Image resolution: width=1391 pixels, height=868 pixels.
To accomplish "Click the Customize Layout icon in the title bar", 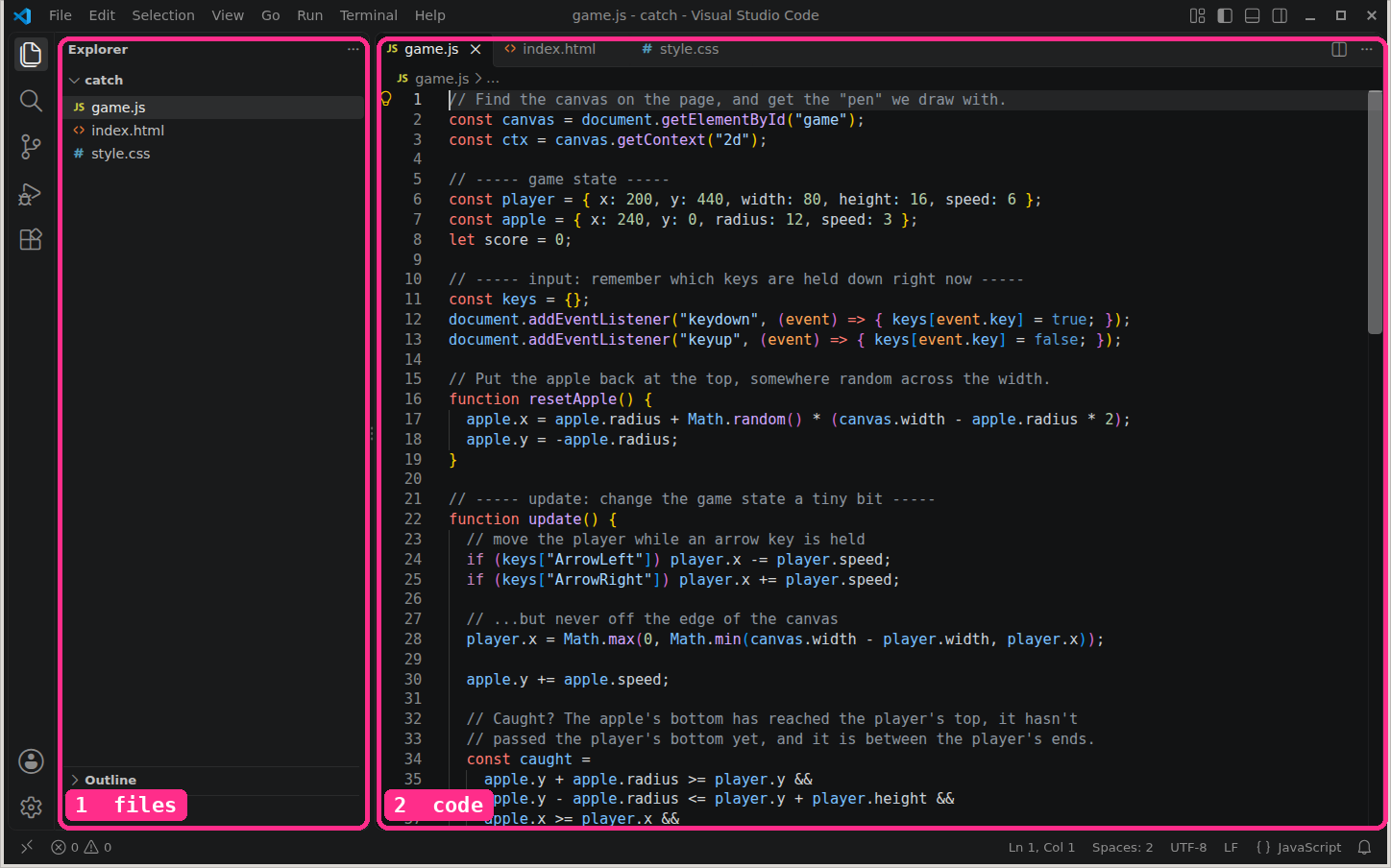I will tap(1197, 15).
